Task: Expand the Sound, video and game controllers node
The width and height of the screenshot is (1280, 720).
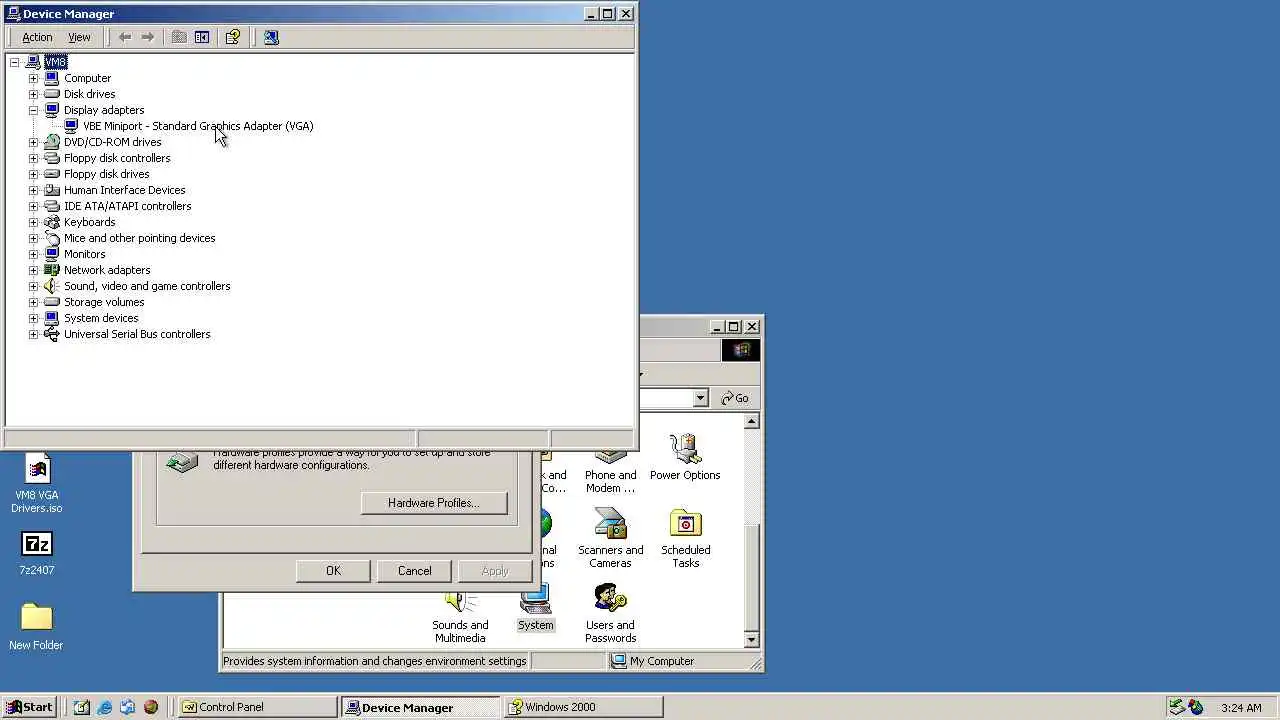Action: (x=33, y=286)
